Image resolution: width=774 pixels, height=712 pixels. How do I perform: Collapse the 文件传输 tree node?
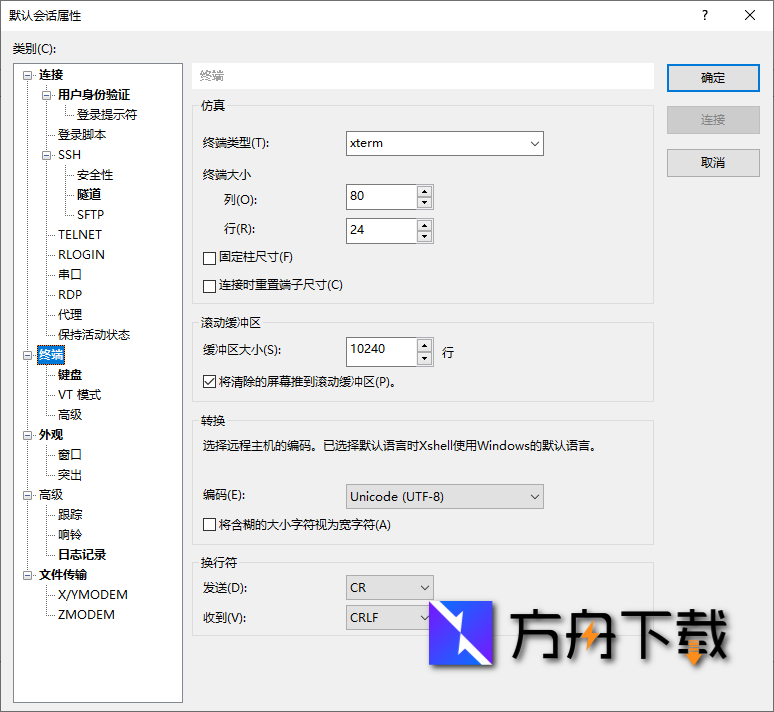(x=27, y=575)
